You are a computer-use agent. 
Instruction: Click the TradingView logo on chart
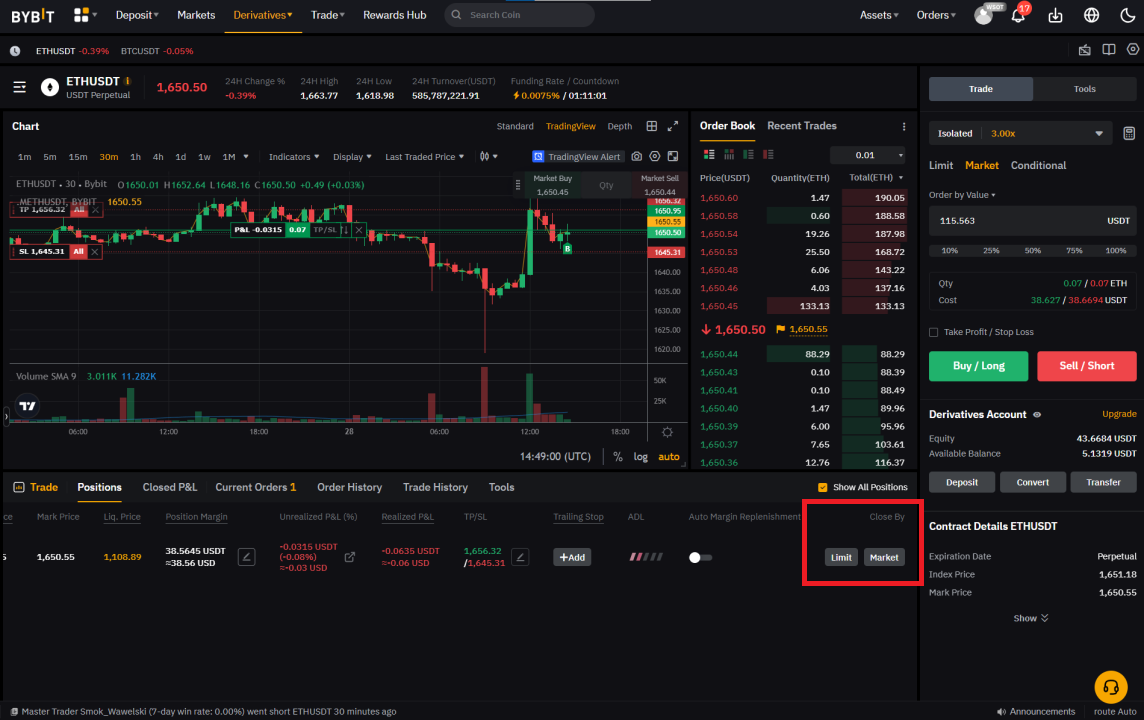click(27, 406)
